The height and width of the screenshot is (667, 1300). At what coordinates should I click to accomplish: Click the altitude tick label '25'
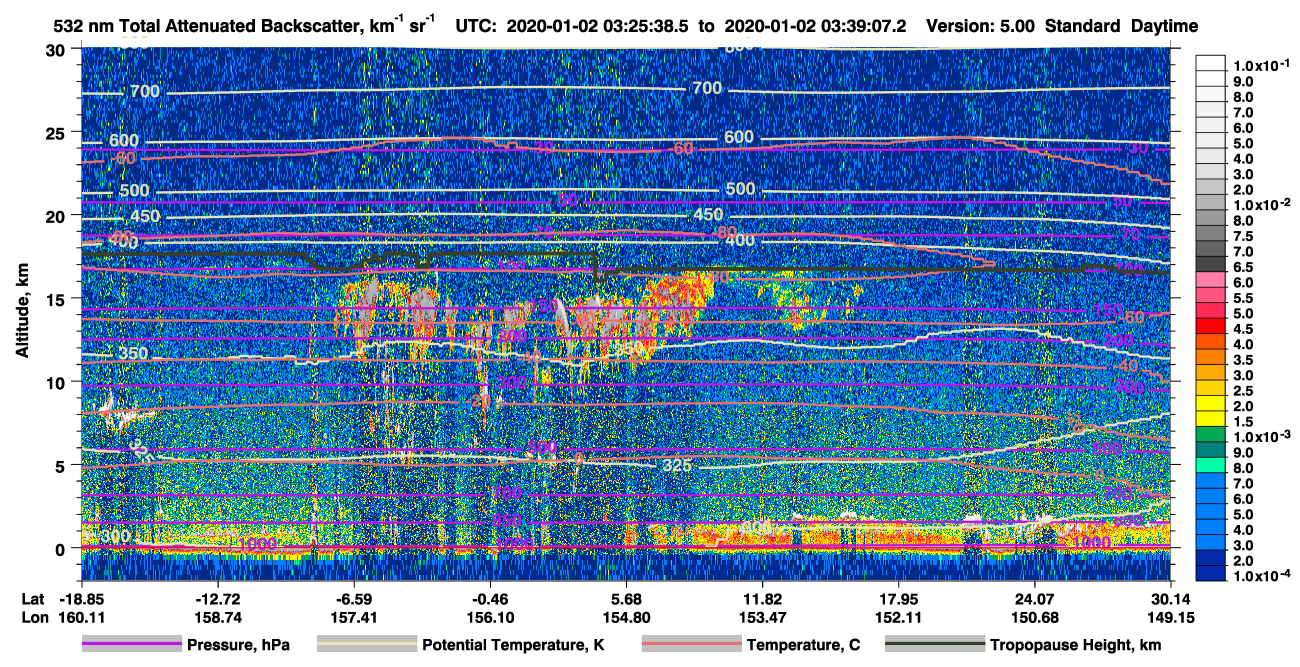click(x=58, y=132)
